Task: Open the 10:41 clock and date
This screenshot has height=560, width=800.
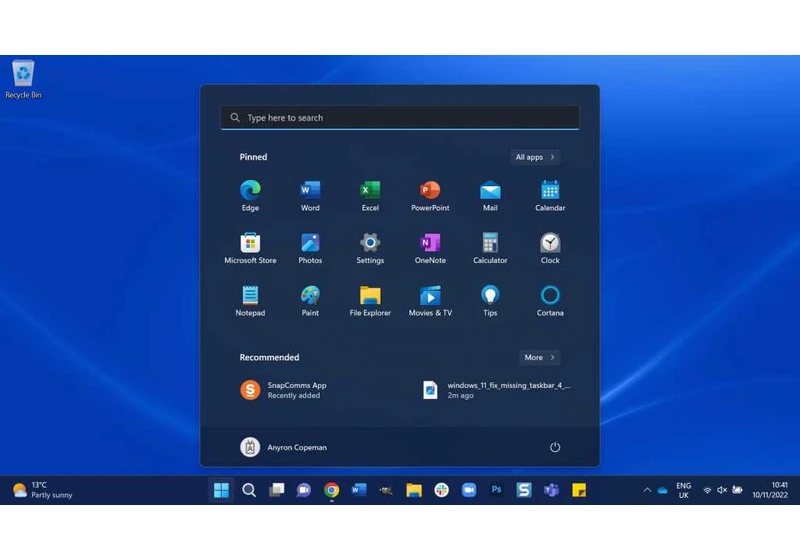Action: [x=770, y=490]
